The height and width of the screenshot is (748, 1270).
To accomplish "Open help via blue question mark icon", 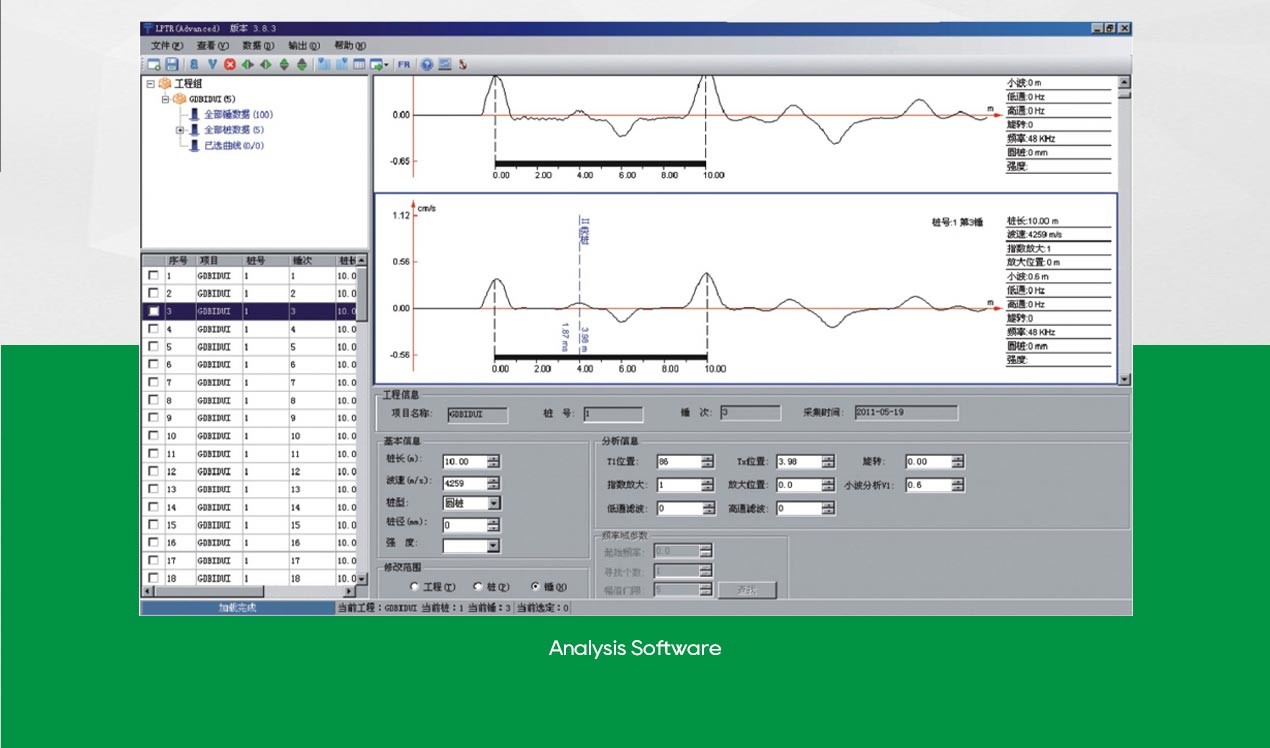I will (426, 64).
